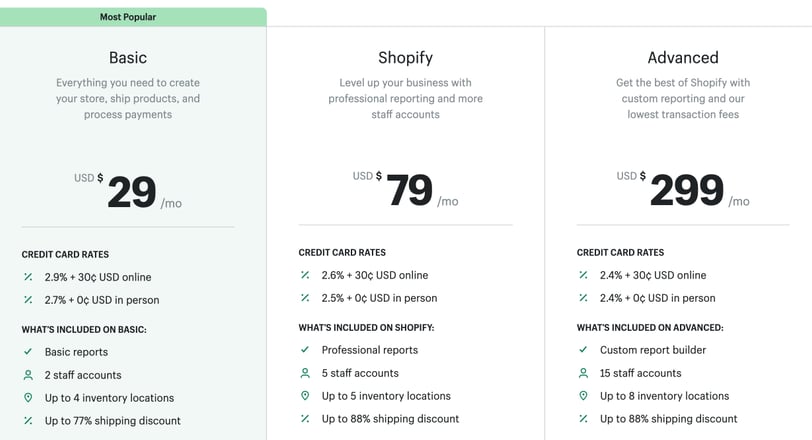Click the checkmark icon beside Basic reports

click(x=28, y=351)
